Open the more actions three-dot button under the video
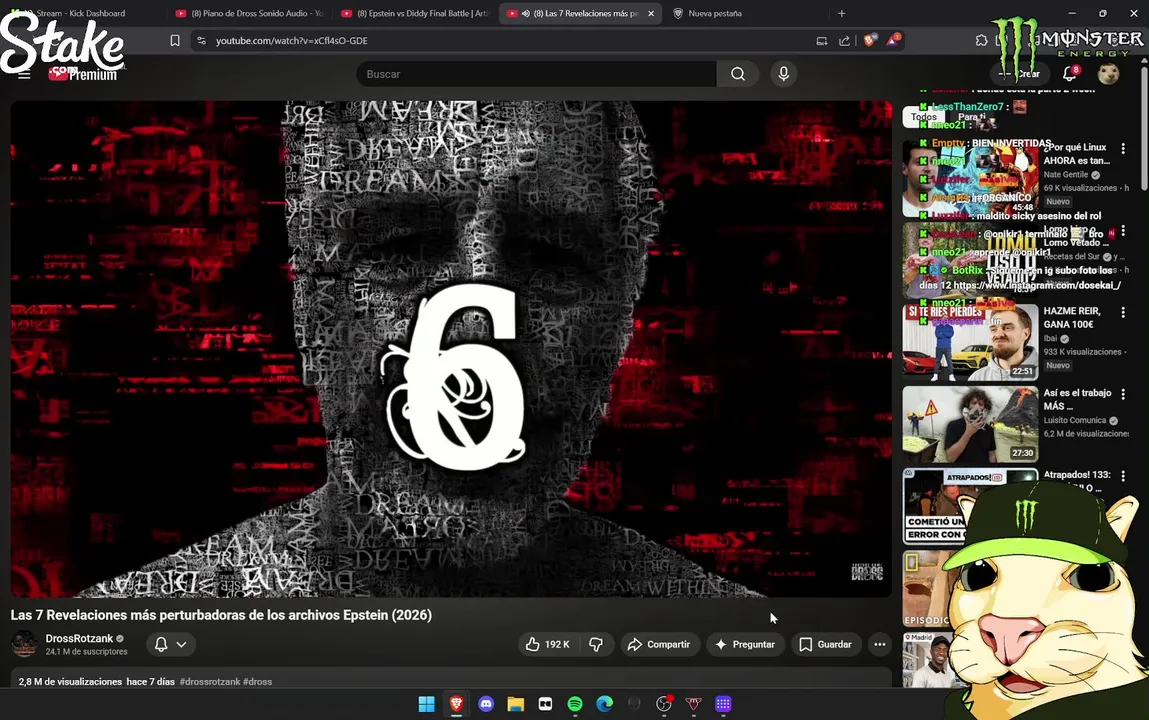1149x720 pixels. tap(879, 645)
